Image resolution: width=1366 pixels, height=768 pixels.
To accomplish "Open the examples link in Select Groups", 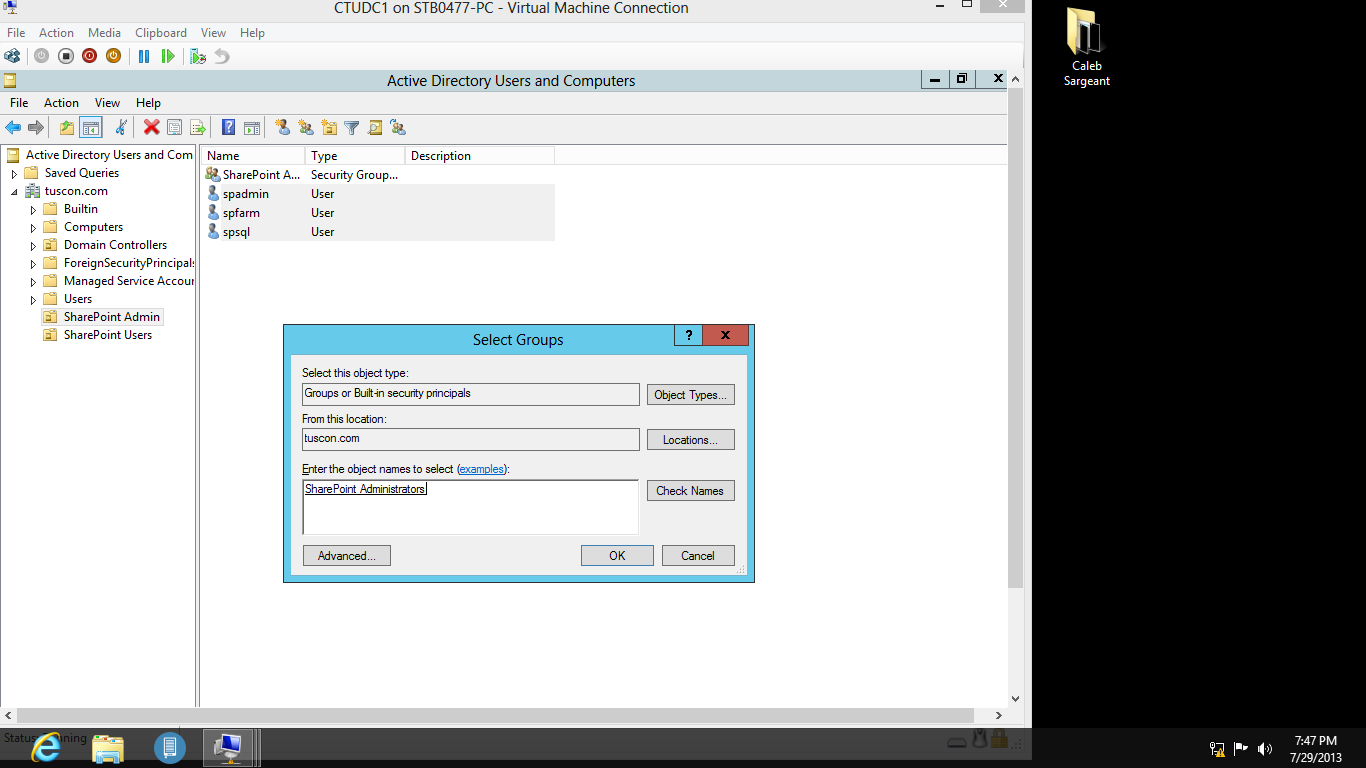I will click(481, 469).
